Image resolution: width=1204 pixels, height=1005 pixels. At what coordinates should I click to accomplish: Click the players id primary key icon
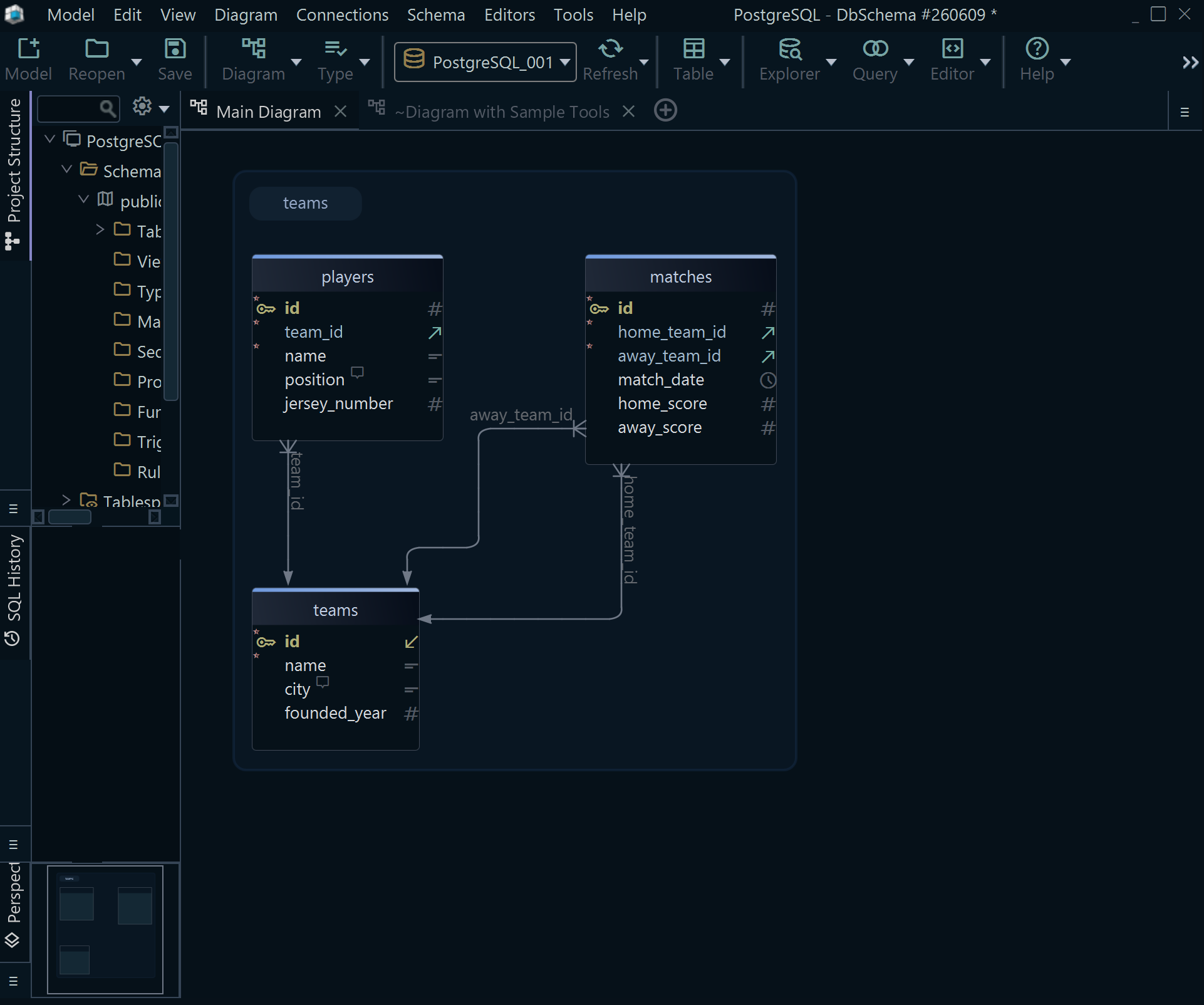pos(266,309)
